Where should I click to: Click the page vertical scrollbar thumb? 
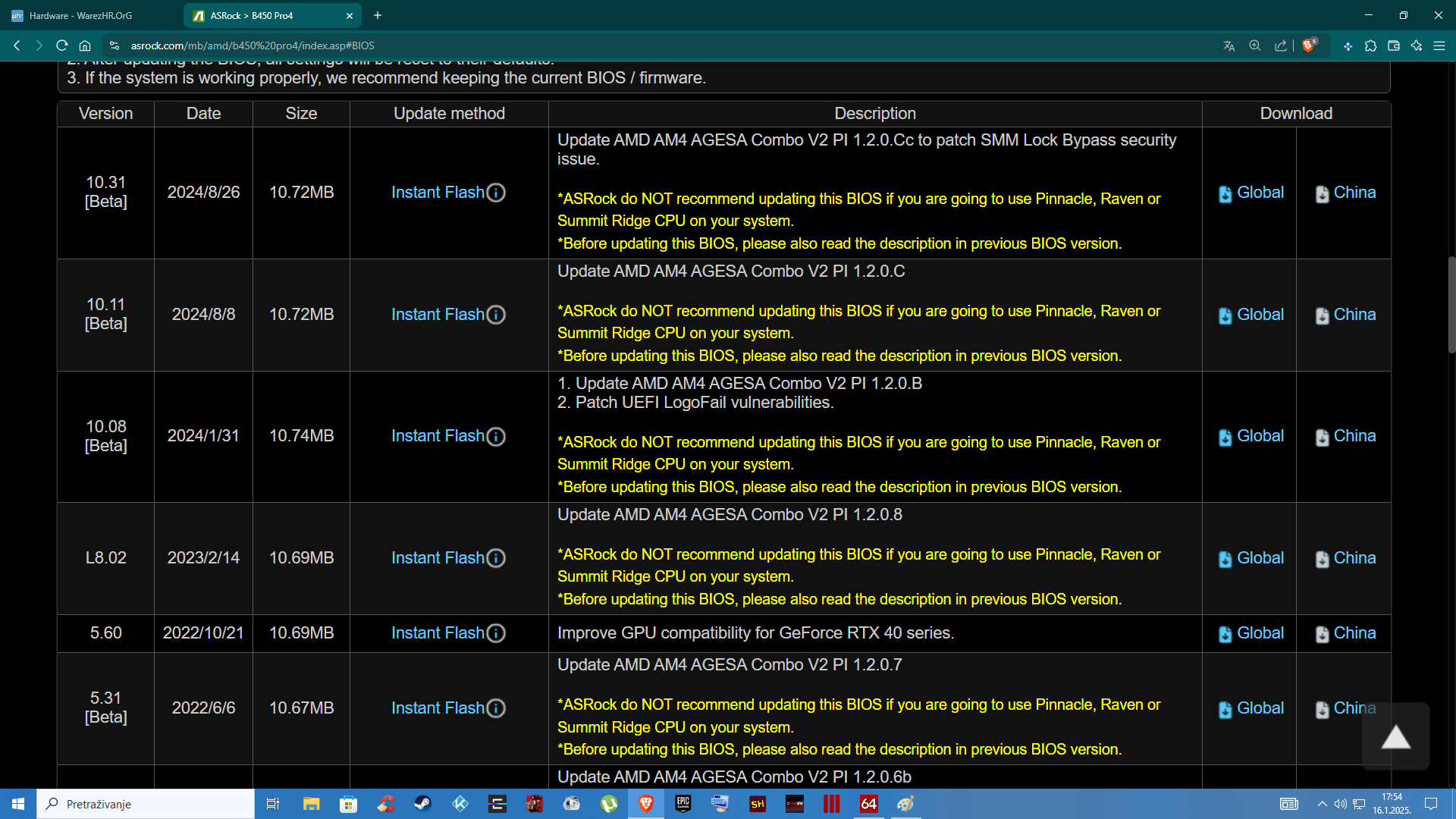pyautogui.click(x=1451, y=305)
